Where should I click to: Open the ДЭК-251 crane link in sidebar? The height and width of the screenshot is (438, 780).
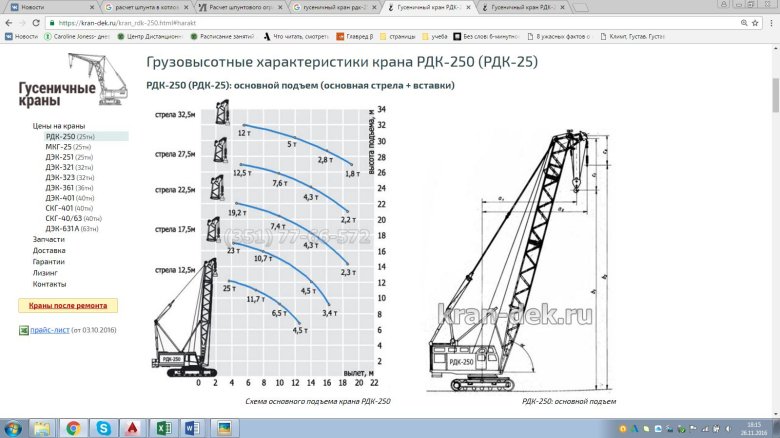coord(61,157)
